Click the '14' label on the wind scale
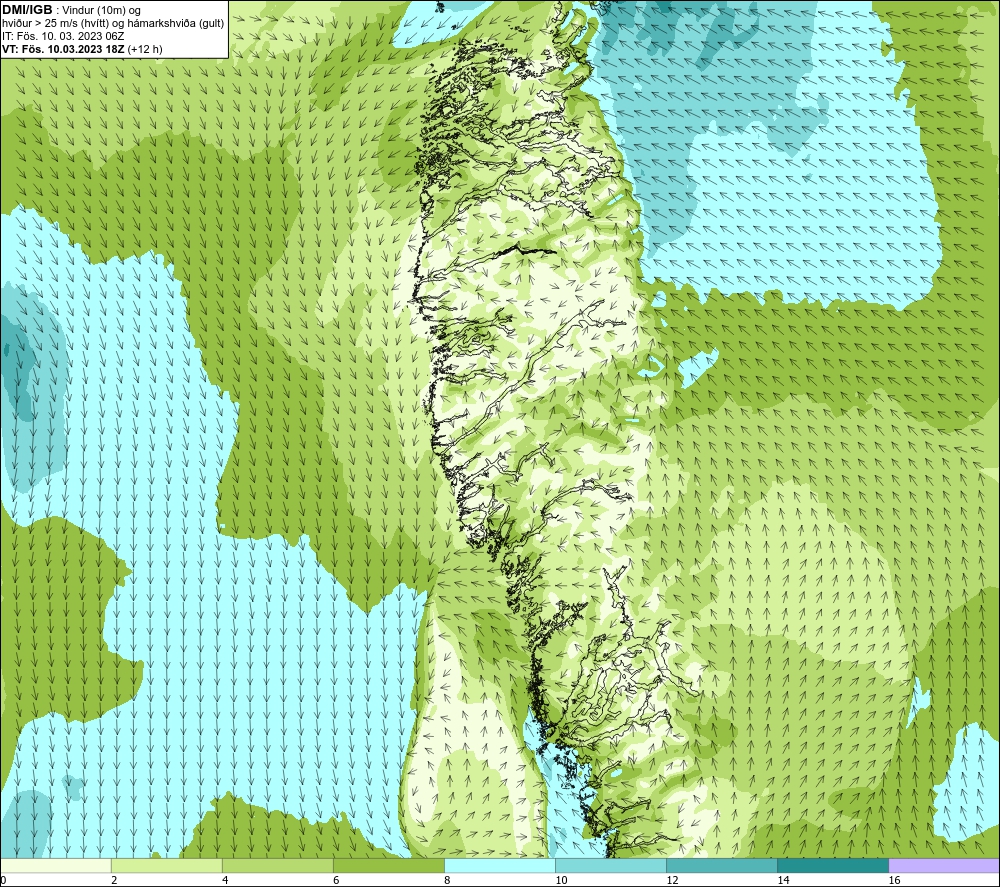This screenshot has width=1000, height=887. click(x=783, y=880)
